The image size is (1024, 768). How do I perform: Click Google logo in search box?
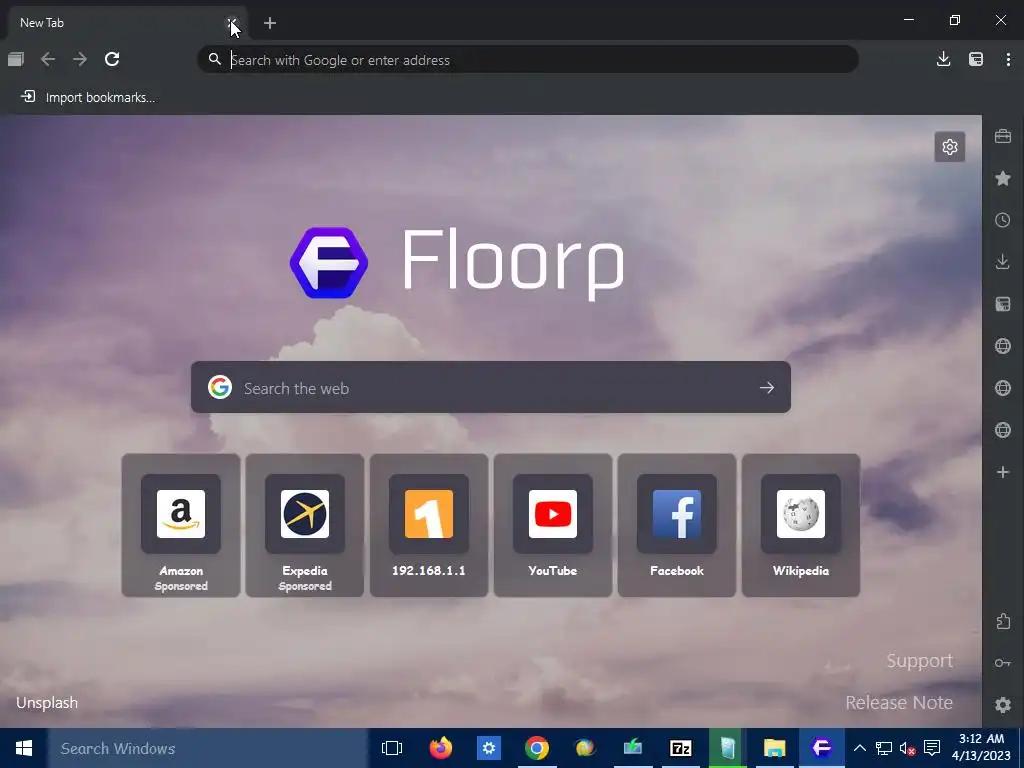click(x=220, y=387)
